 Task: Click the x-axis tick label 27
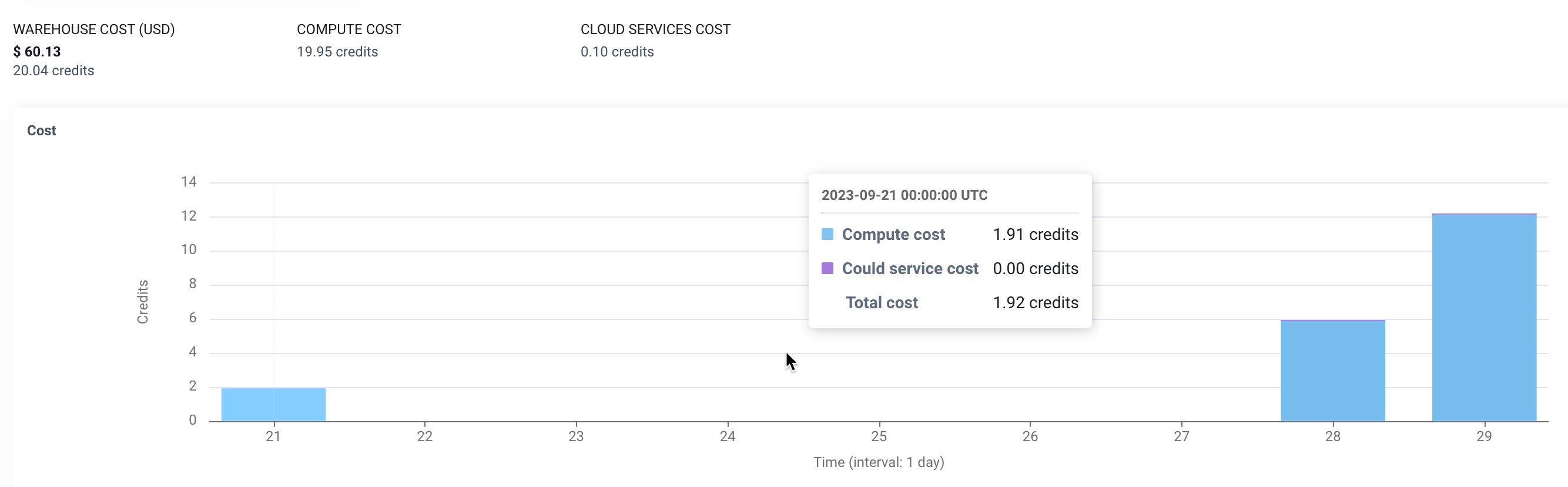coord(1181,436)
